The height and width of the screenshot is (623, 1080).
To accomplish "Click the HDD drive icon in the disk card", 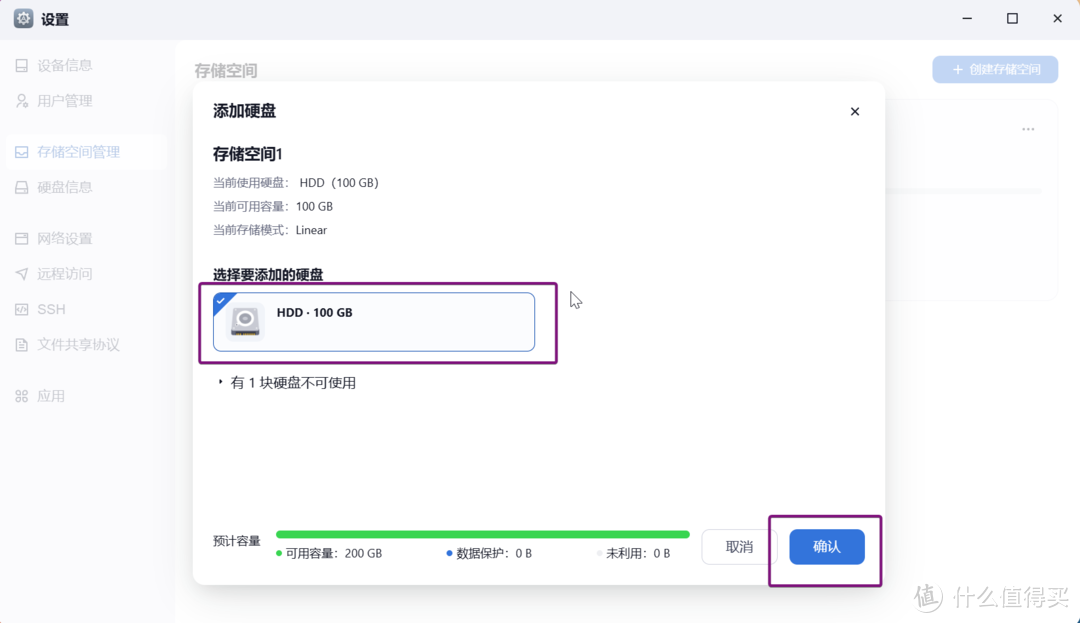I will pos(246,322).
